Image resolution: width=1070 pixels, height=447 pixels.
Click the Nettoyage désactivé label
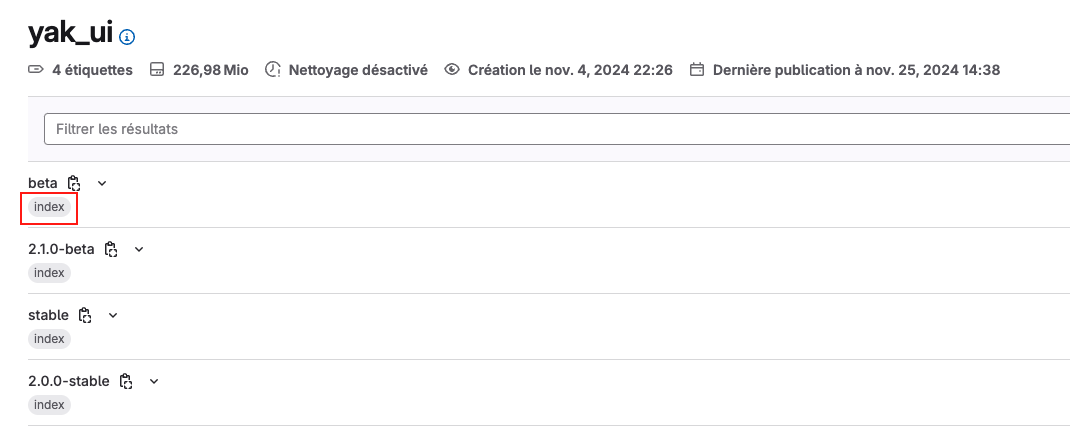[x=358, y=70]
